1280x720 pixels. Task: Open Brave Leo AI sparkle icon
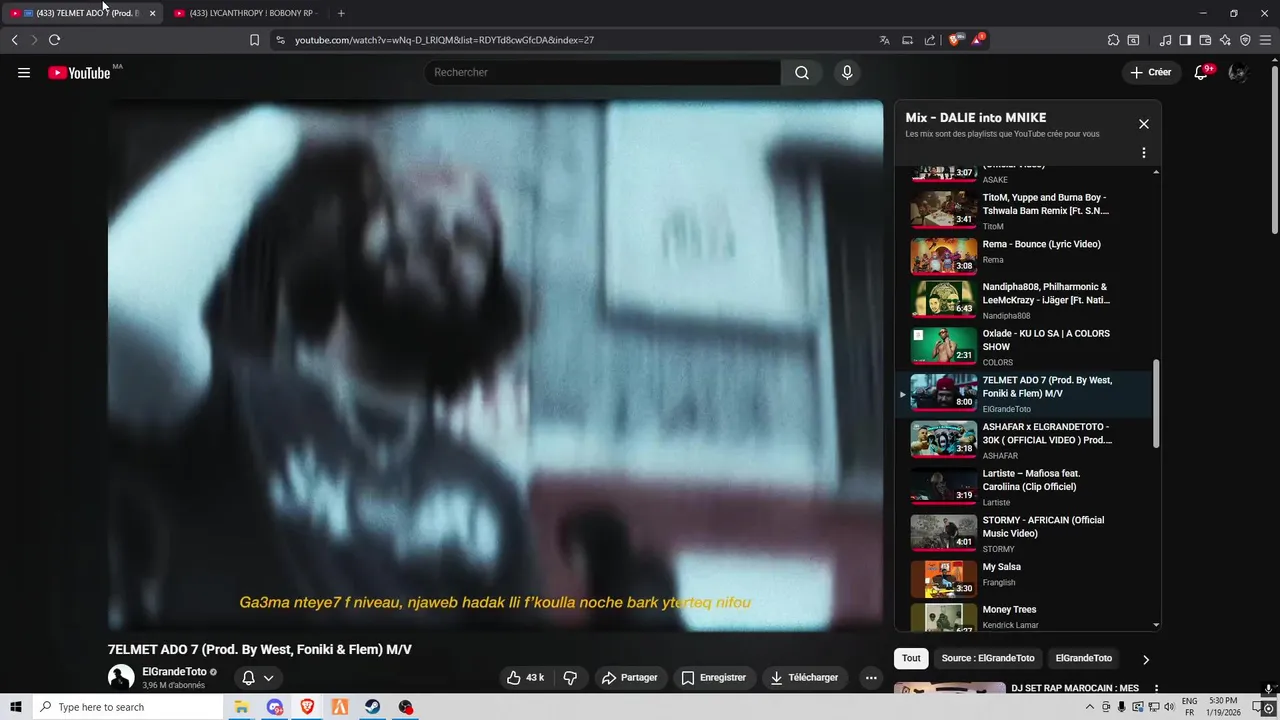pos(1225,40)
